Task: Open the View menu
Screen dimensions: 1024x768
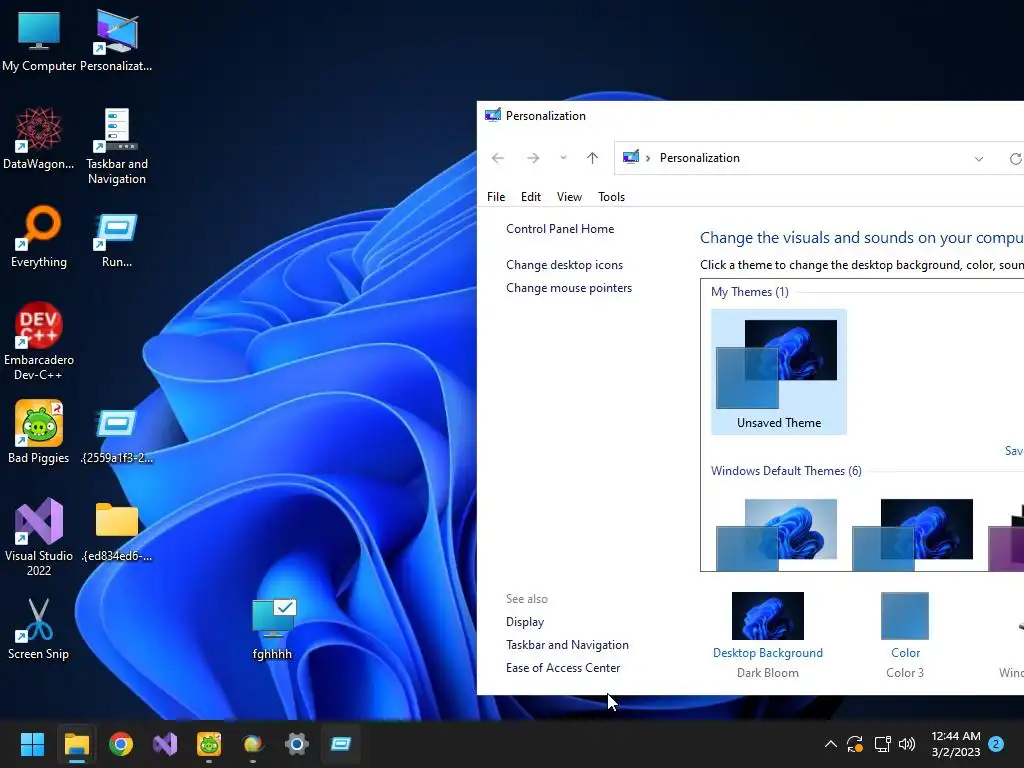Action: click(569, 197)
